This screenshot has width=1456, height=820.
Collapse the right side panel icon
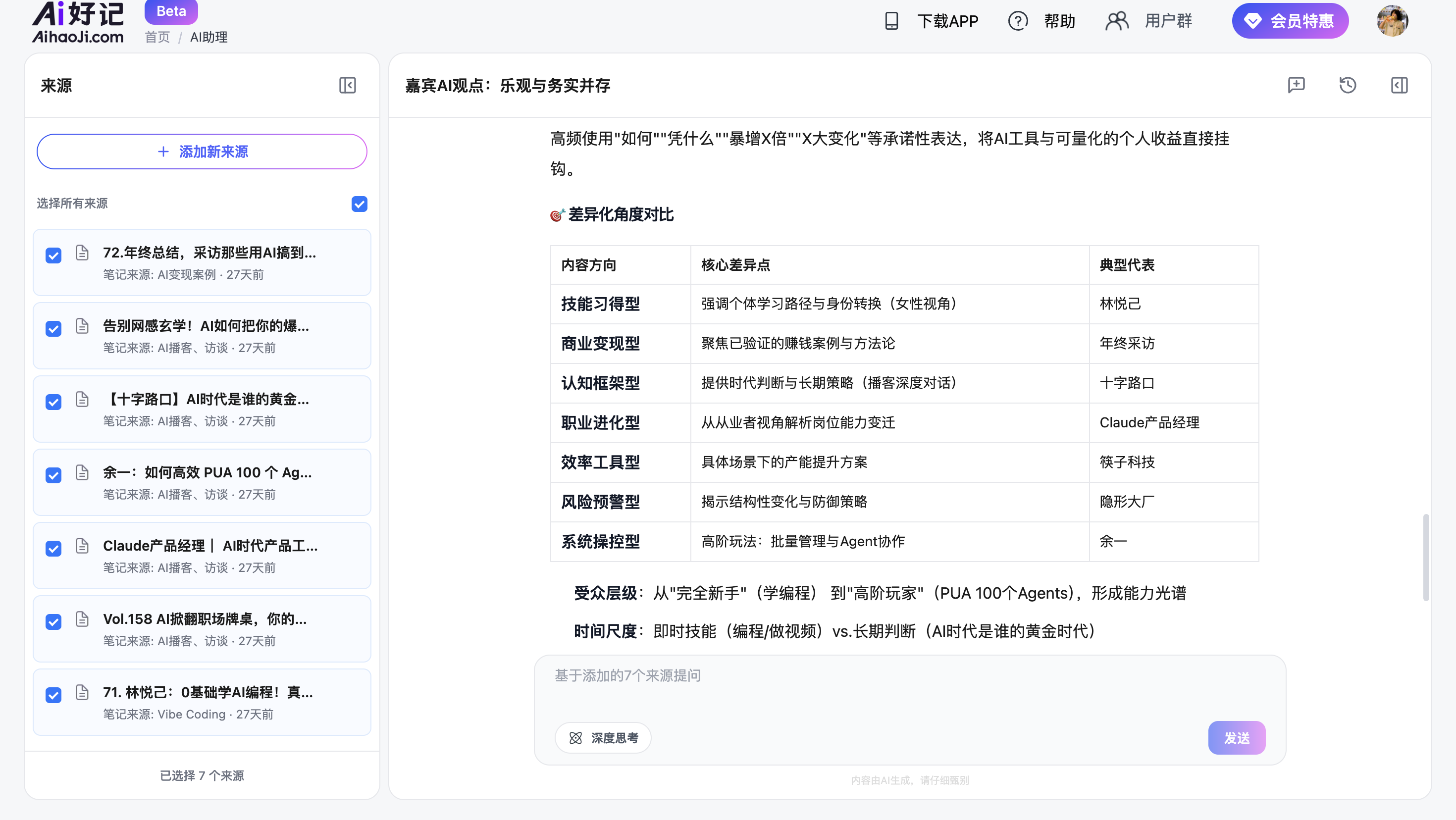coord(1399,85)
